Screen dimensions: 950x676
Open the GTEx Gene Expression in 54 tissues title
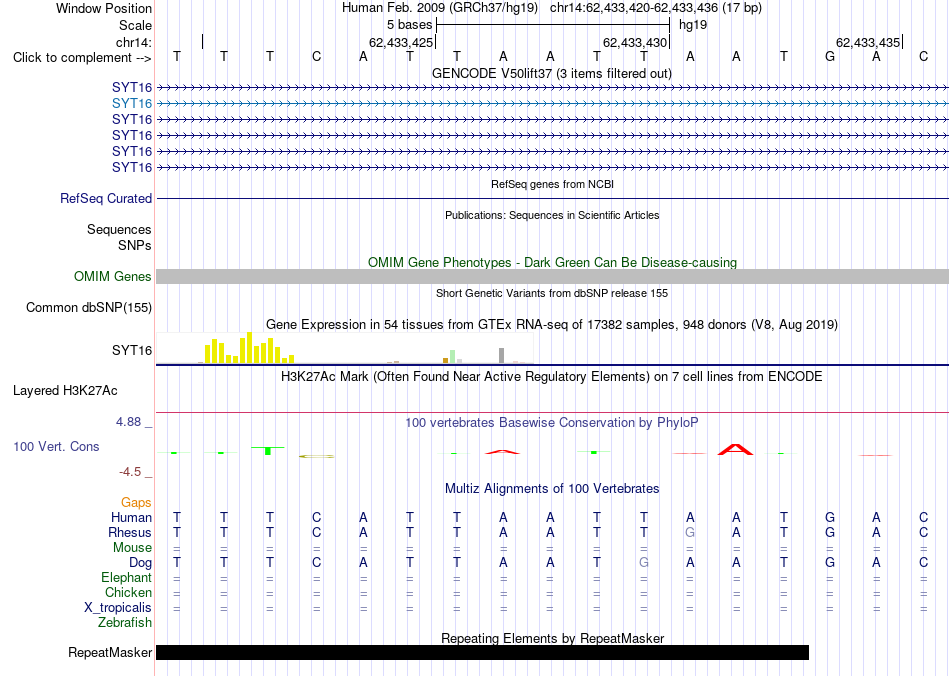552,325
